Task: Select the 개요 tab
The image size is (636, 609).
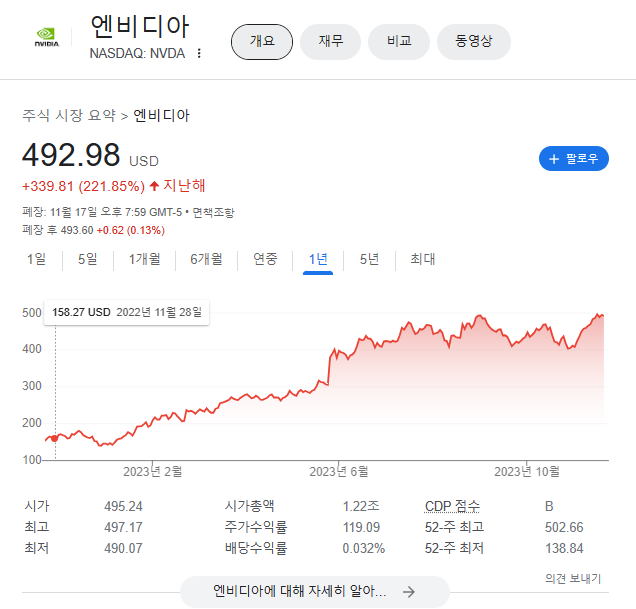Action: (262, 41)
